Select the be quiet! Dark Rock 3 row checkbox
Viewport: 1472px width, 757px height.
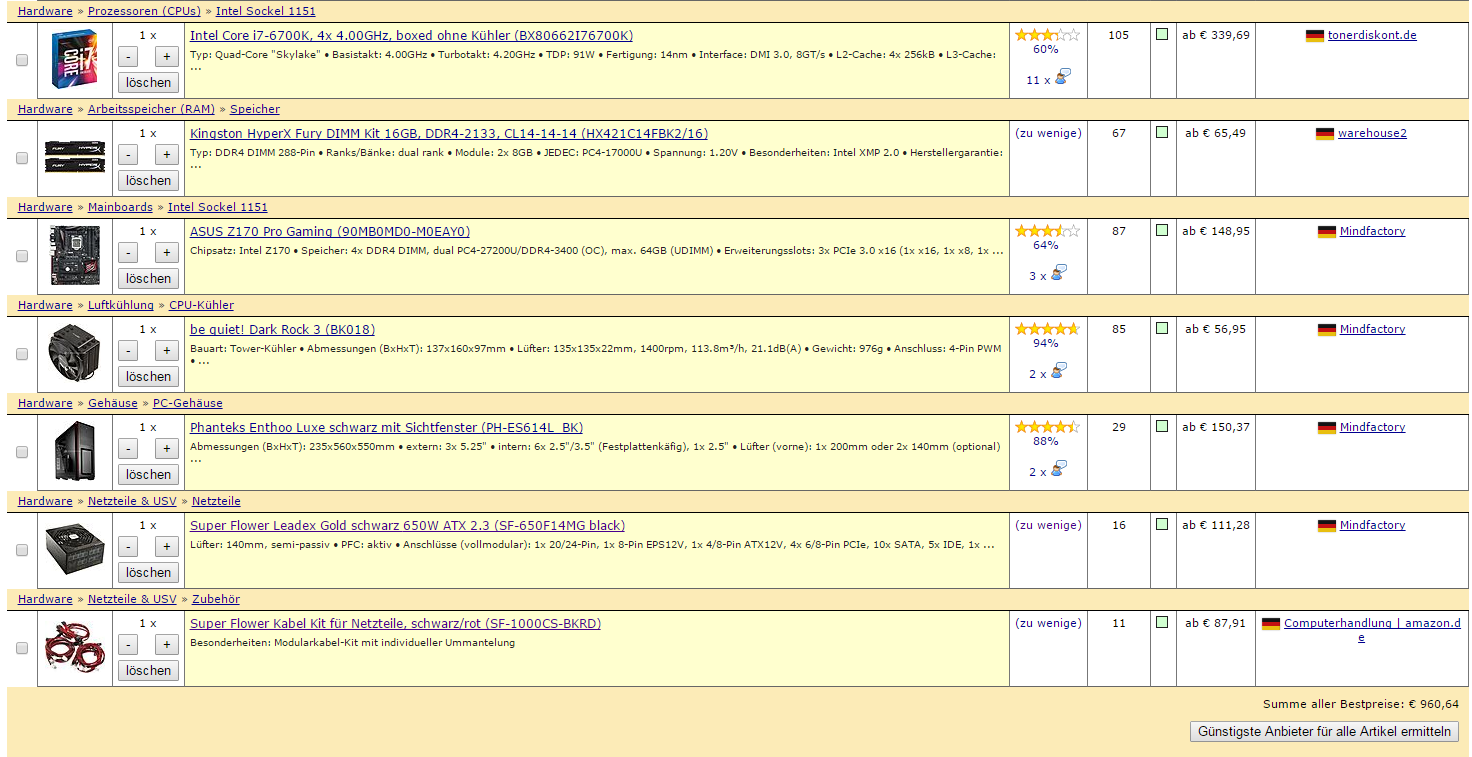point(22,354)
